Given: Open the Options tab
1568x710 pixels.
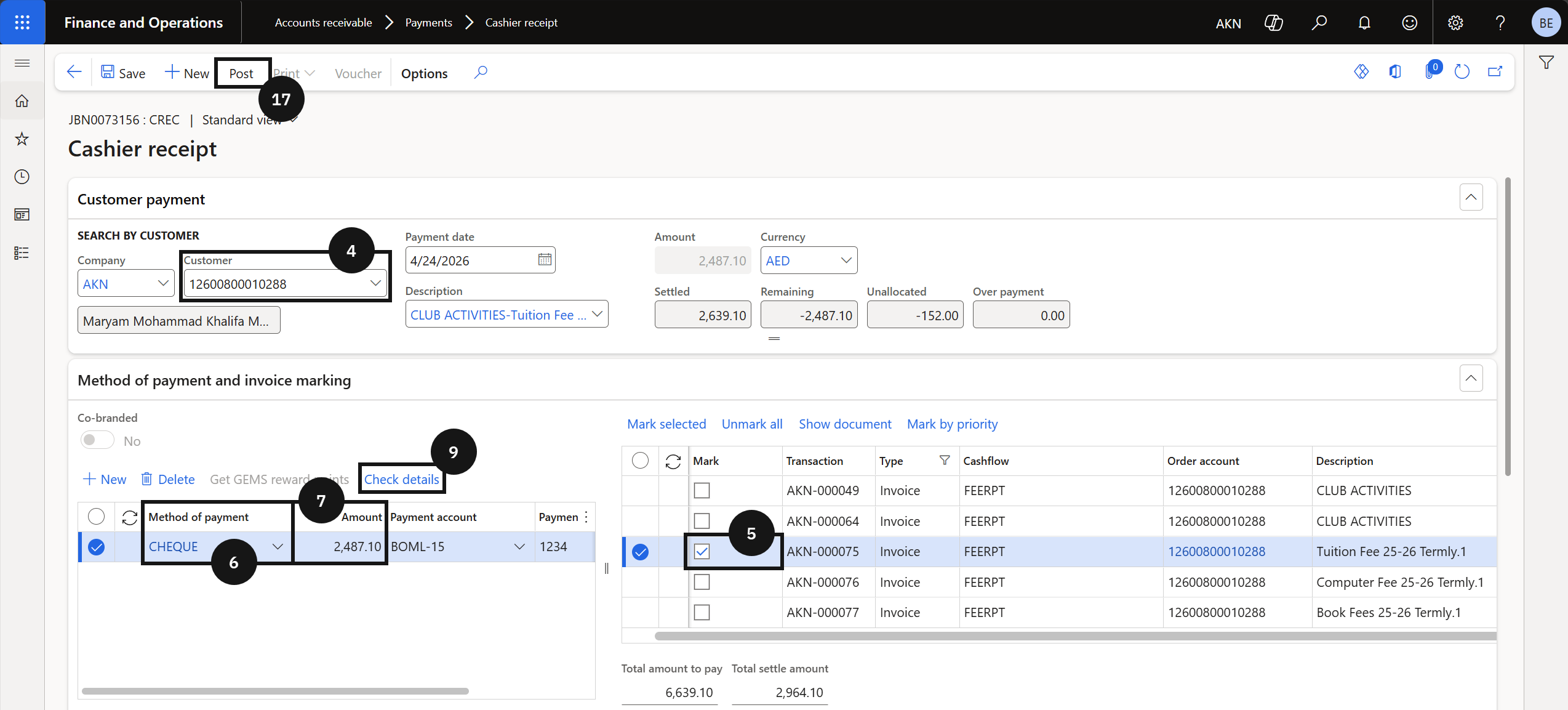Looking at the screenshot, I should point(424,73).
